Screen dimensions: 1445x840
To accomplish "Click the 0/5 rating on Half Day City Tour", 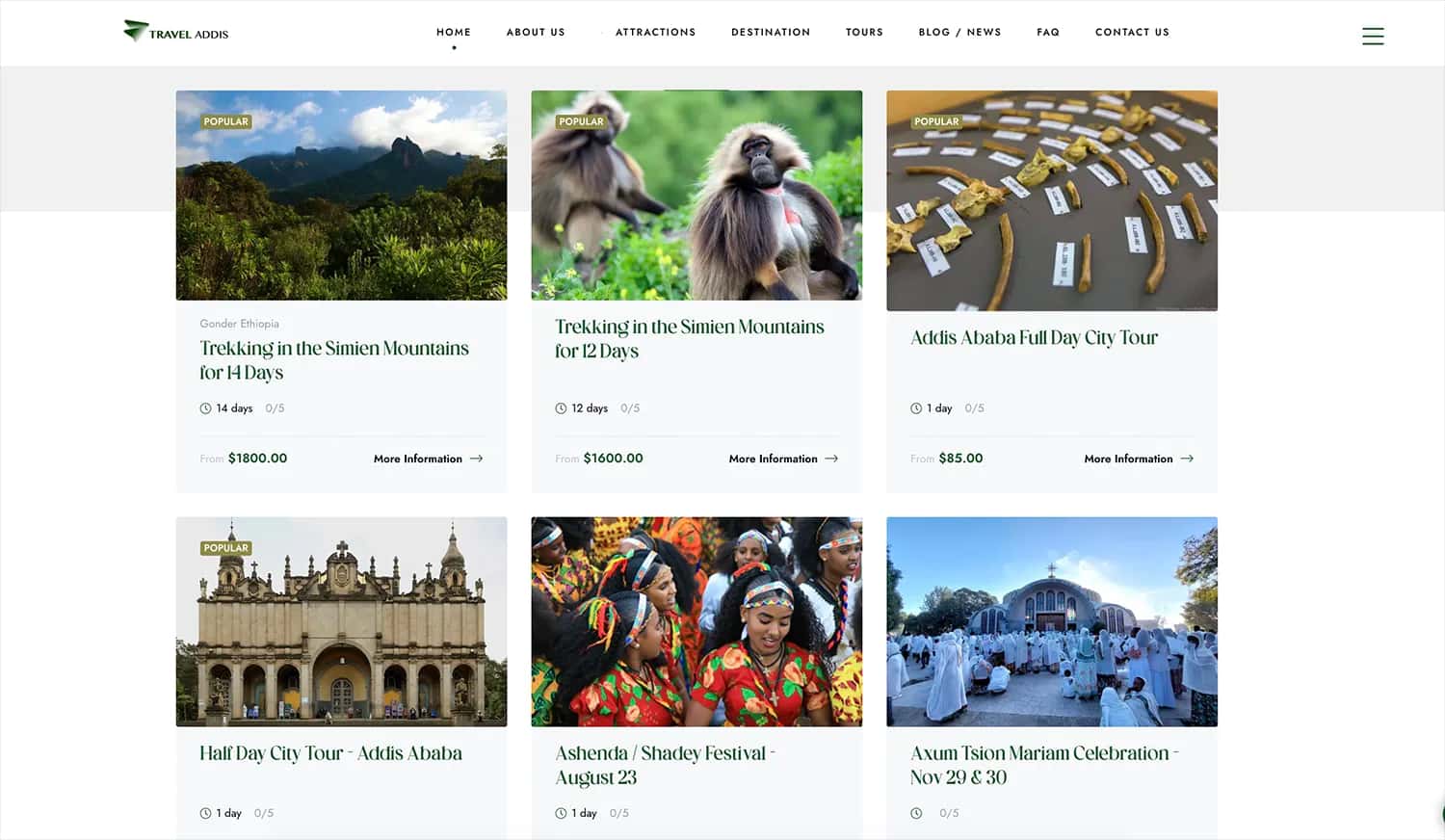I will click(264, 813).
